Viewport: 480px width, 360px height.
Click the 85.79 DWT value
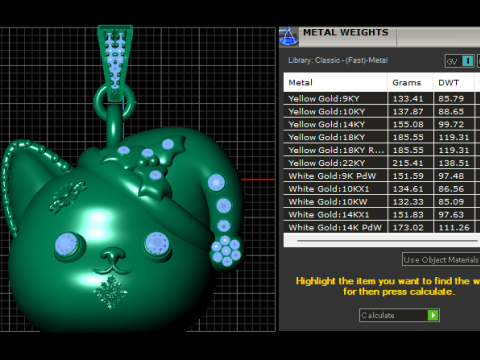point(451,99)
